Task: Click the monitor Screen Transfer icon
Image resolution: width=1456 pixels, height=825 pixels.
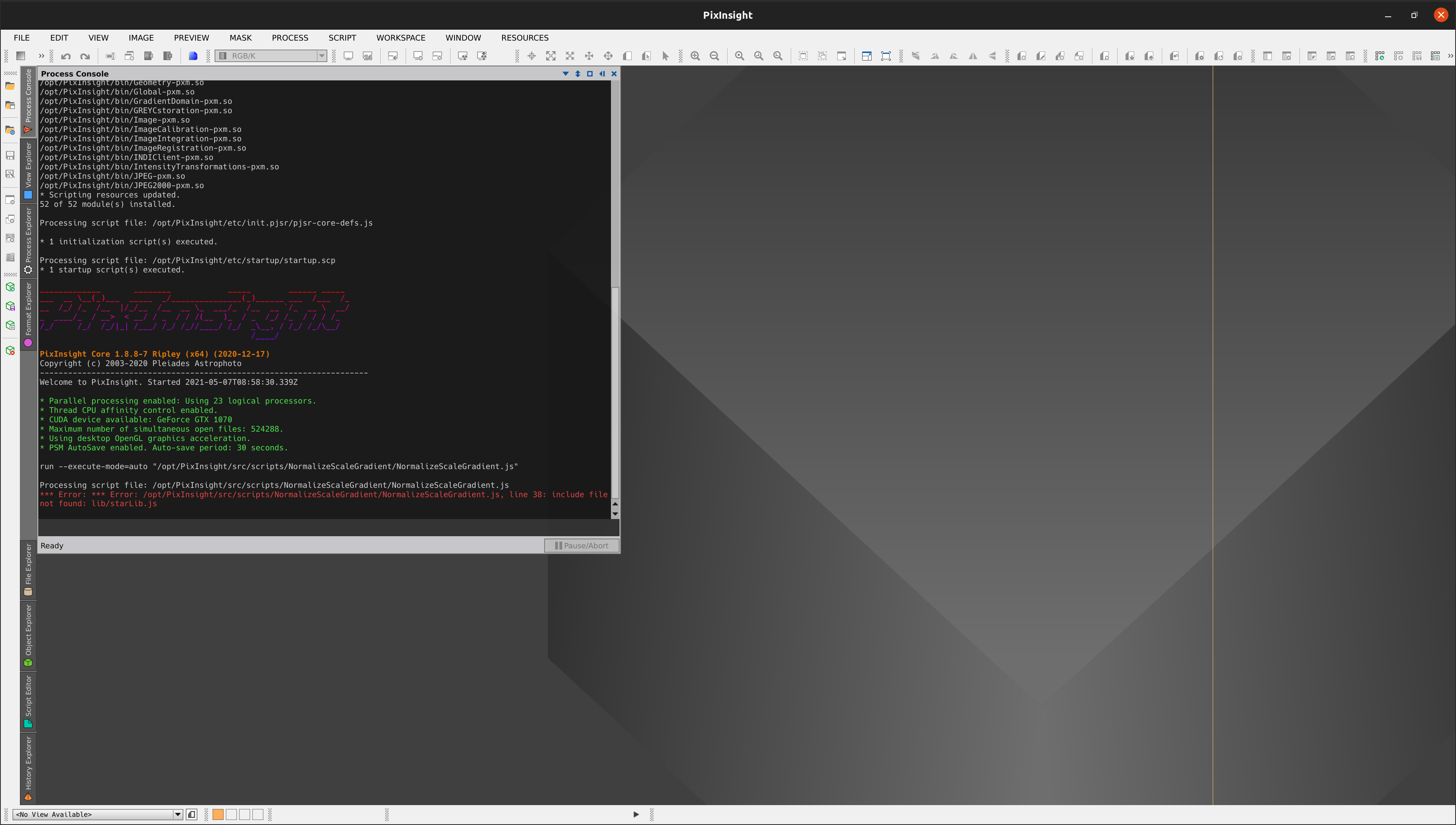Action: point(348,55)
